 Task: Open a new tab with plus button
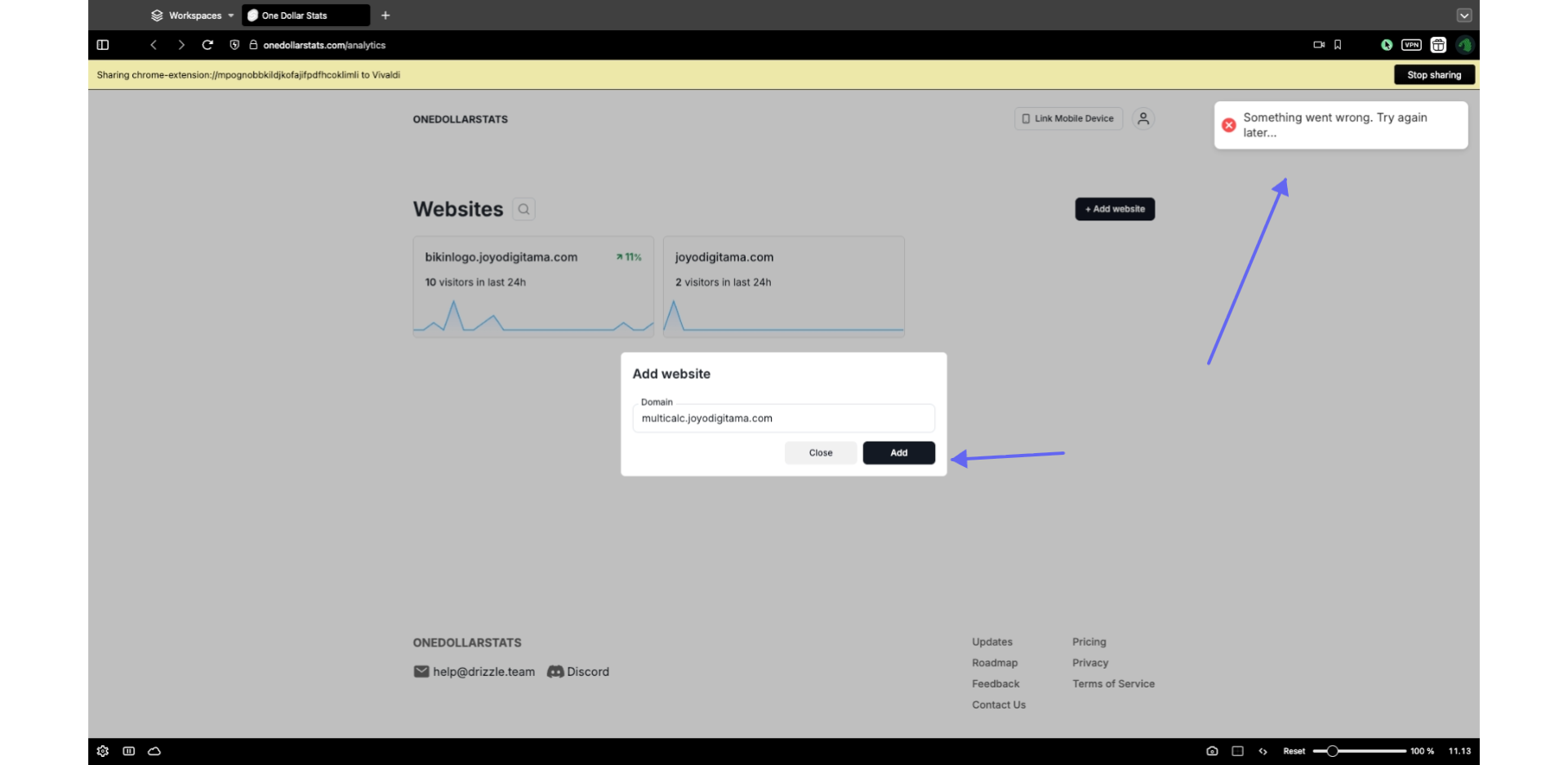click(x=385, y=16)
